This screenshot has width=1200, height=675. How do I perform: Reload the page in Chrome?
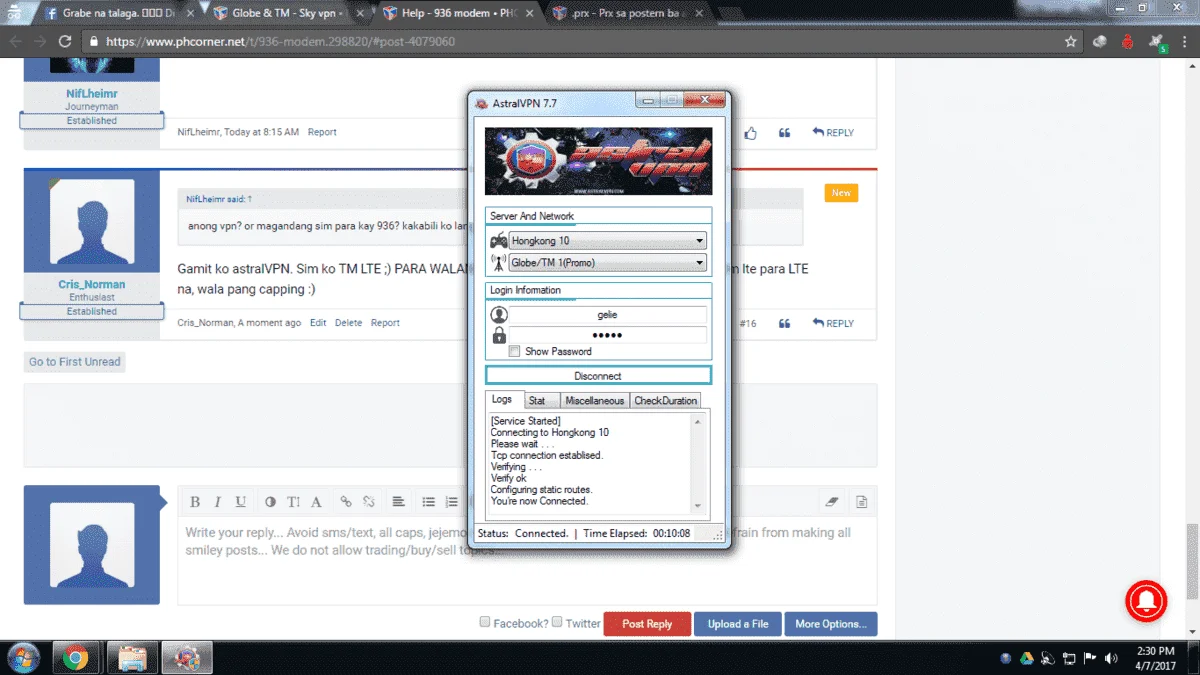click(x=65, y=42)
